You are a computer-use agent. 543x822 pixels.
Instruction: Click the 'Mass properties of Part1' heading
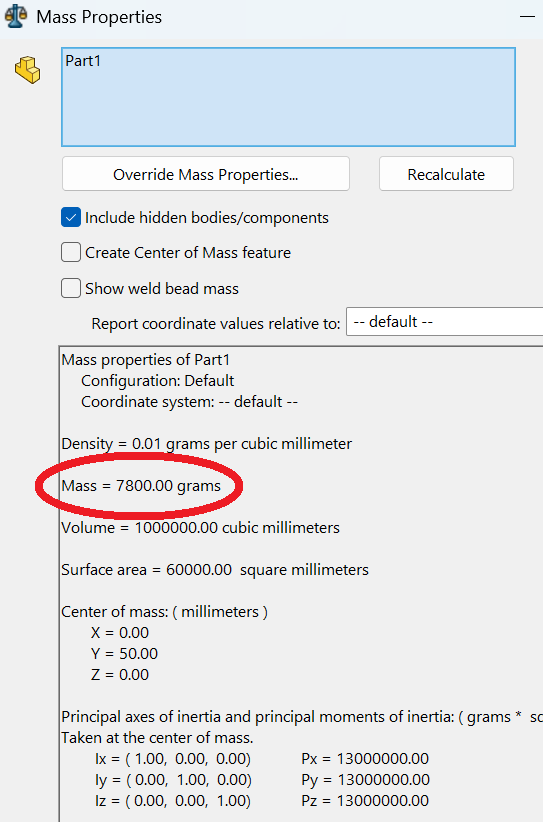coord(146,360)
